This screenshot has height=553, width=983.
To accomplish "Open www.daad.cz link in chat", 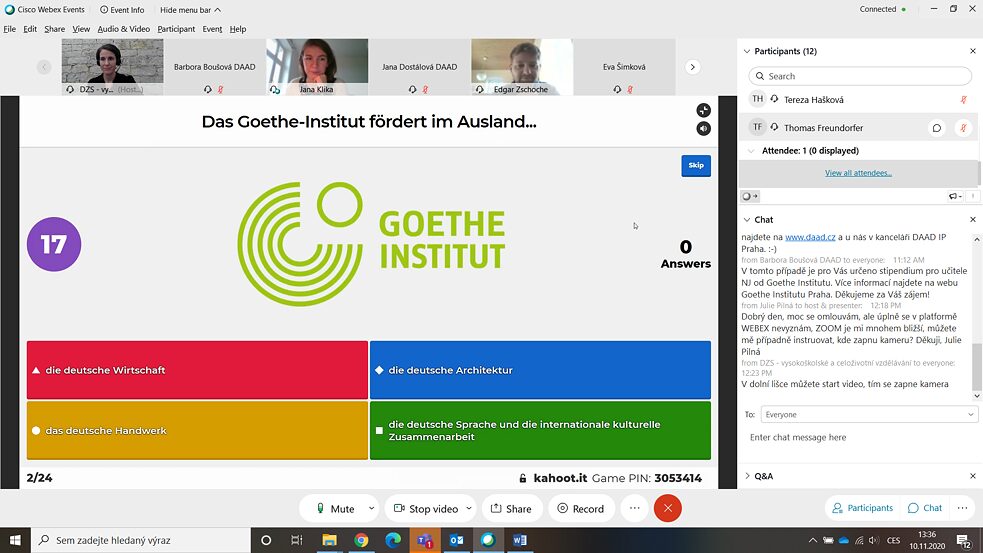I will point(810,237).
